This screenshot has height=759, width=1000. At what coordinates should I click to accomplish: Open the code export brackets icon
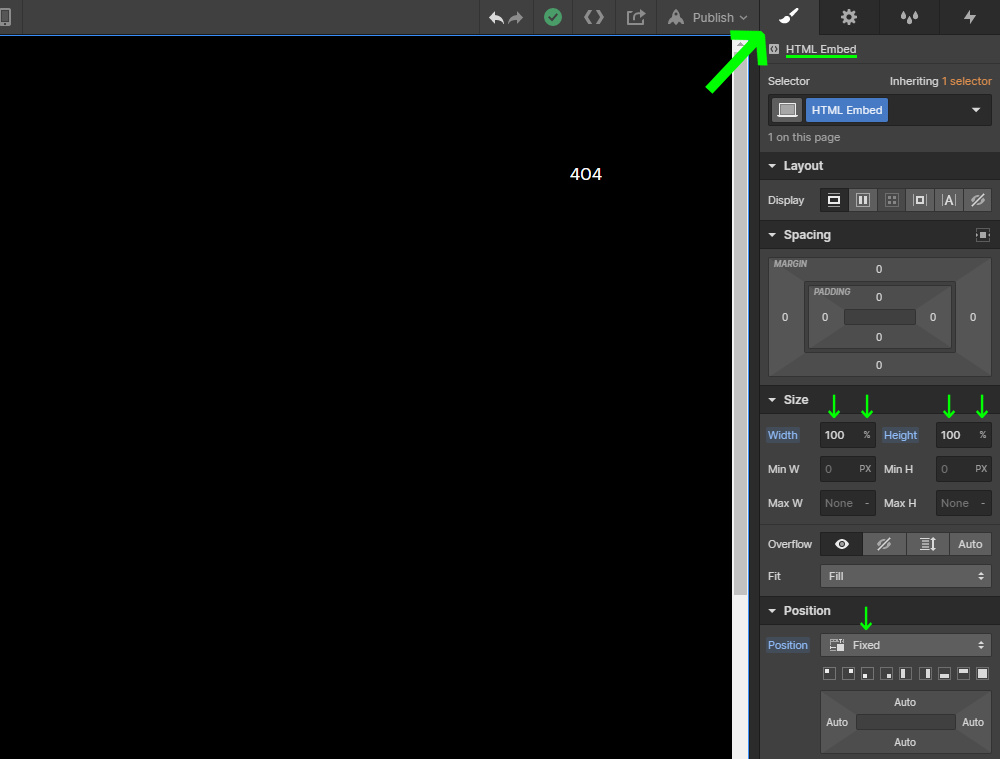[x=594, y=17]
